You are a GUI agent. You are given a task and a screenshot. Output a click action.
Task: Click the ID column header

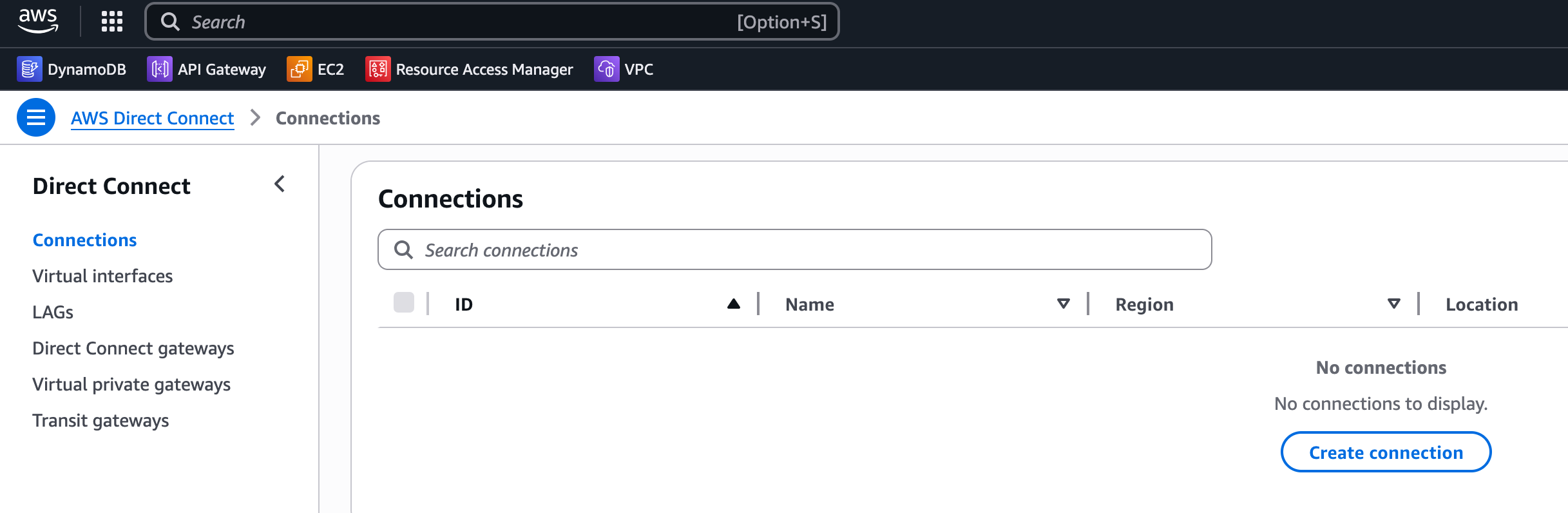coord(464,304)
